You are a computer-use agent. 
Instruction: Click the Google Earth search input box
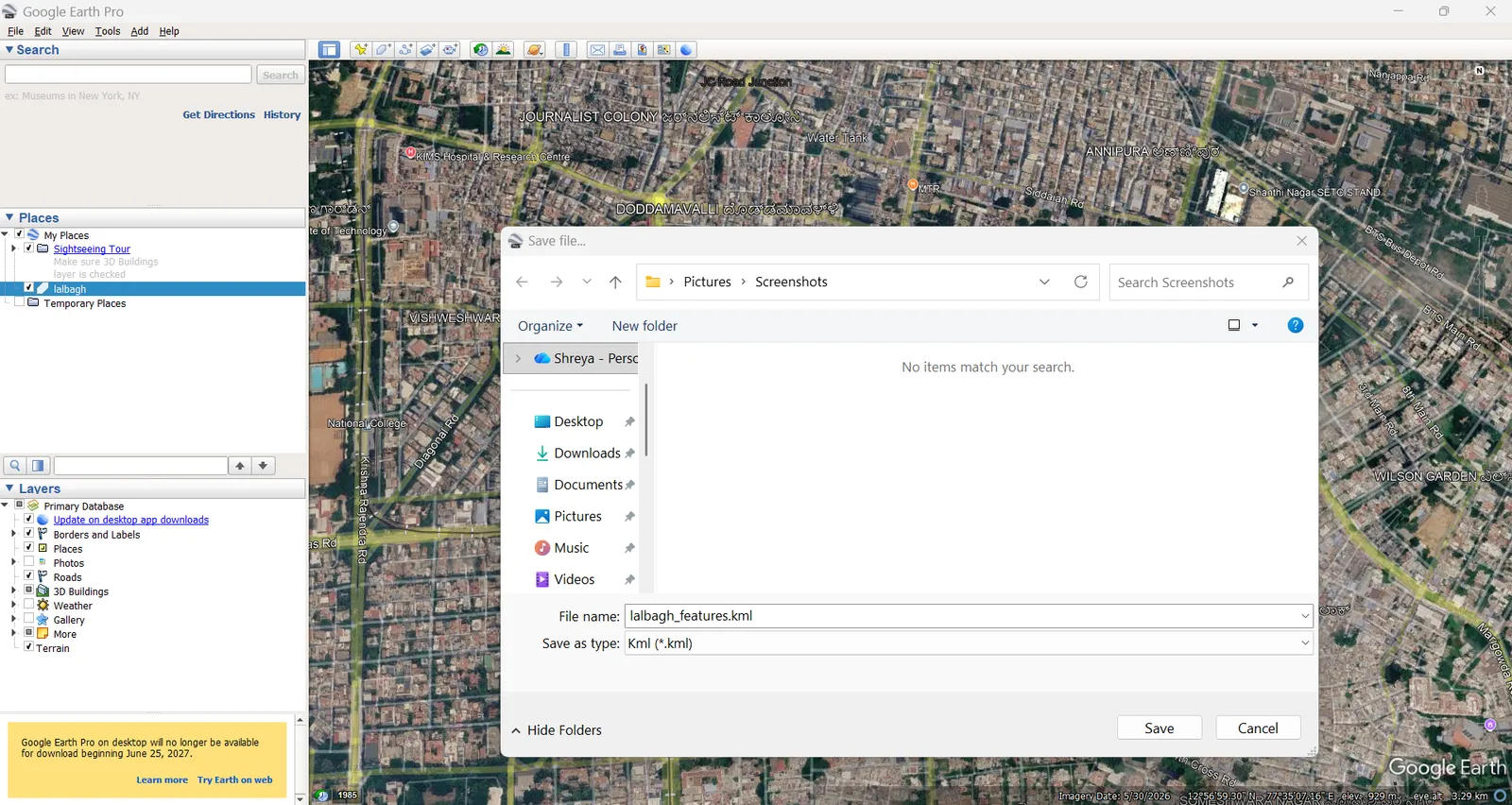click(x=129, y=75)
